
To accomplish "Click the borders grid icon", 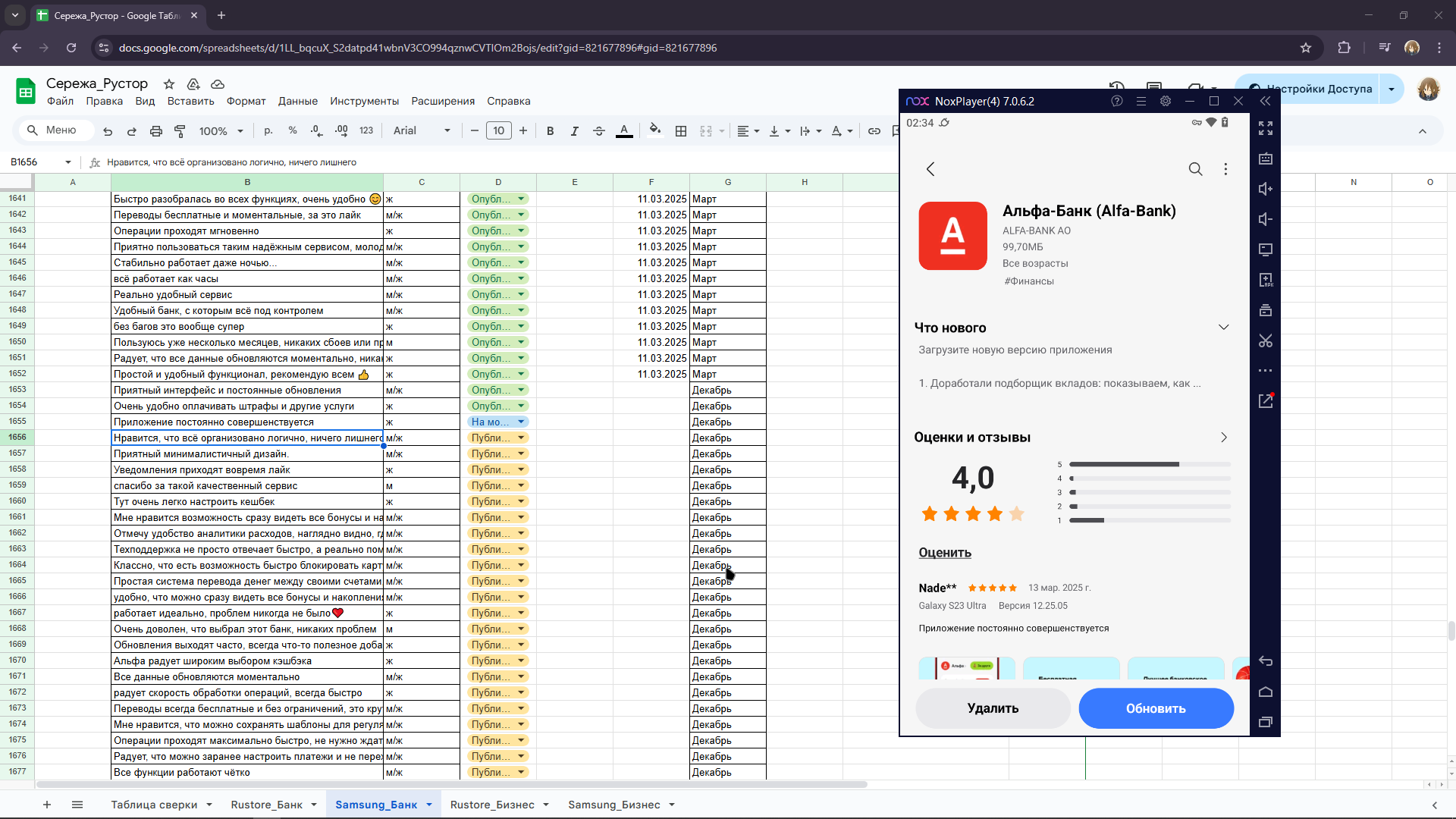I will click(681, 131).
